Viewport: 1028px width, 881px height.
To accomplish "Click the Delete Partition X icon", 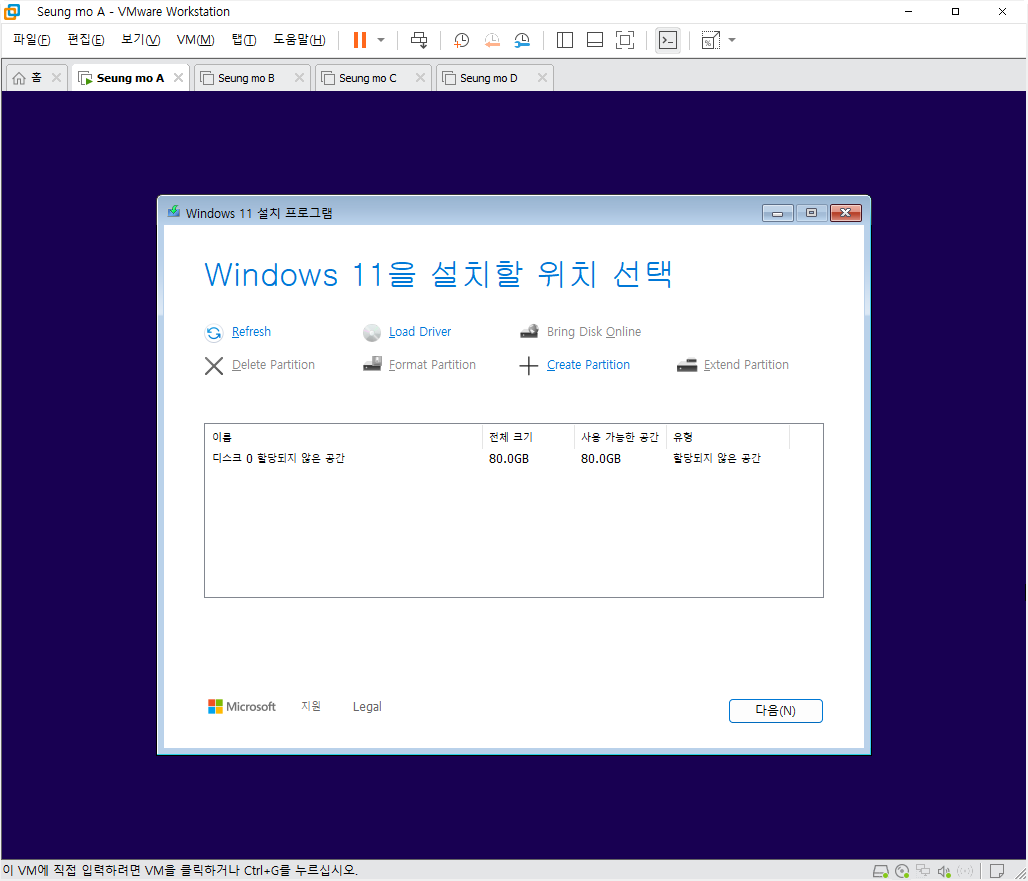I will [x=214, y=366].
